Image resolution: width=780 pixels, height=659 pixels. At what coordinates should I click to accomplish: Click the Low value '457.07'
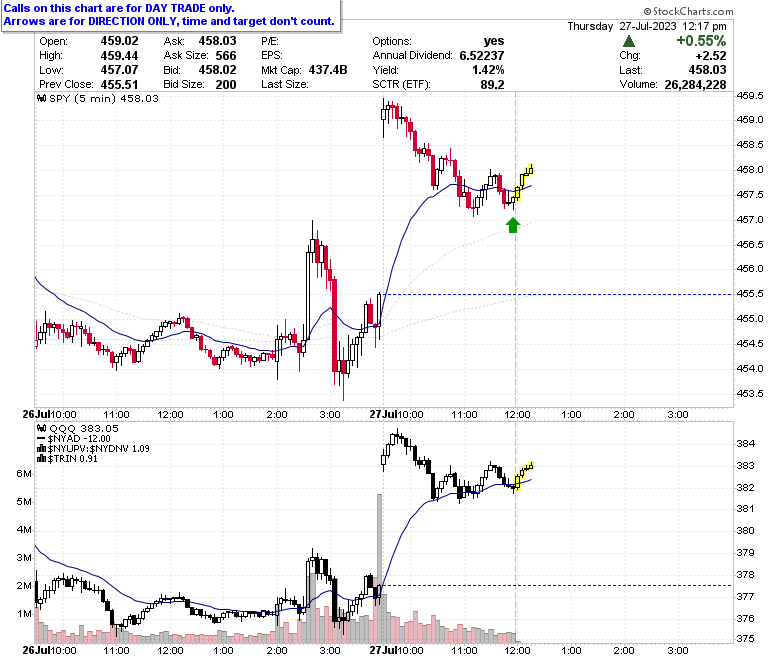point(119,70)
